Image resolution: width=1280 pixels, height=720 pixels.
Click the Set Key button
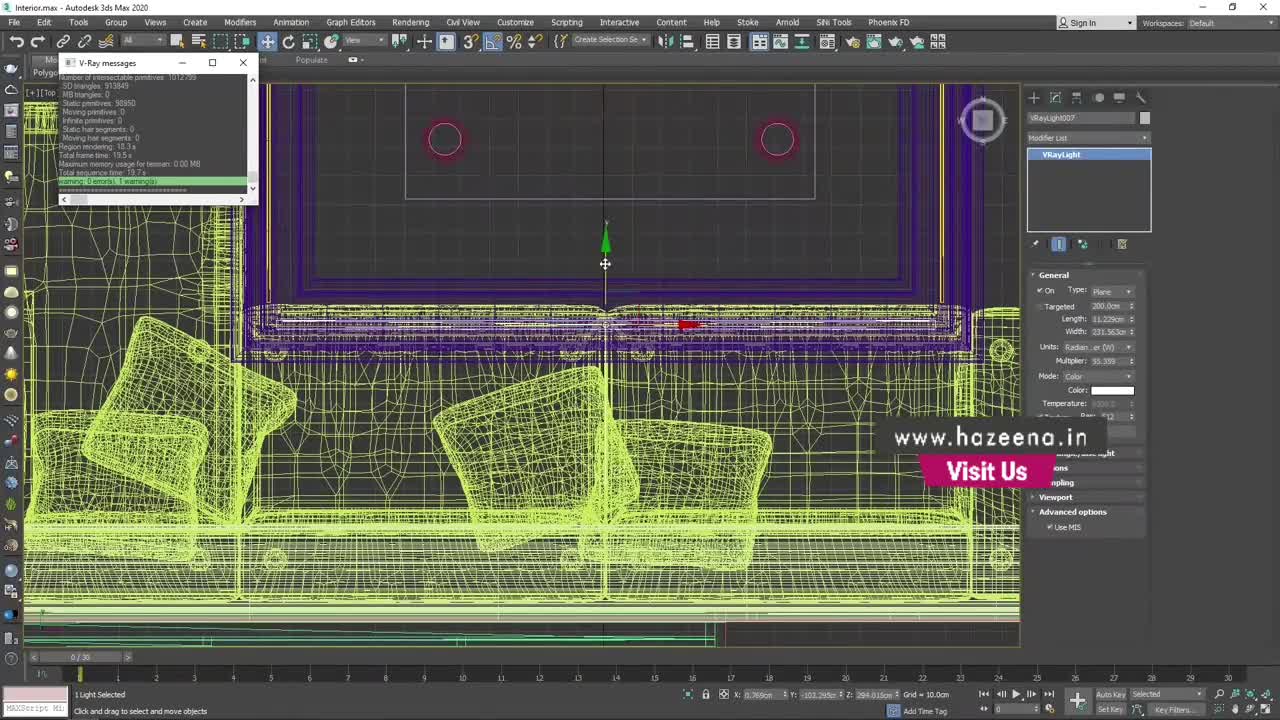tap(1111, 710)
